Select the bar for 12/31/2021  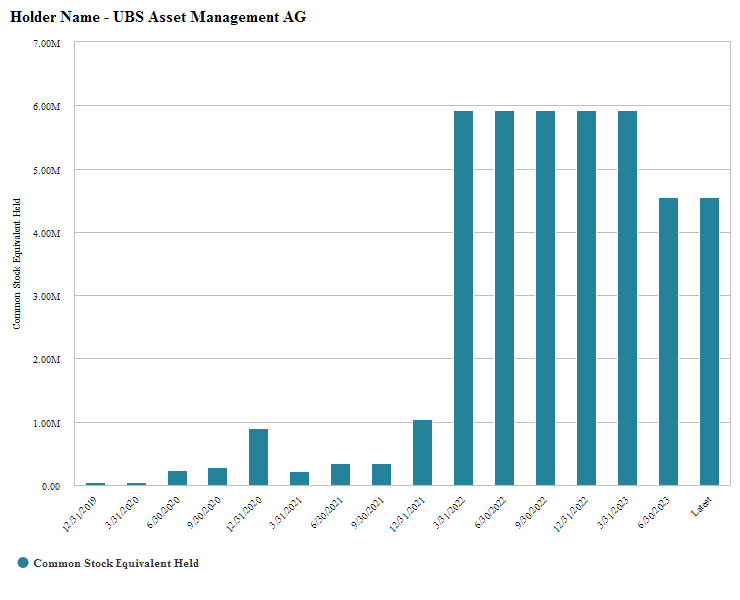pyautogui.click(x=422, y=453)
